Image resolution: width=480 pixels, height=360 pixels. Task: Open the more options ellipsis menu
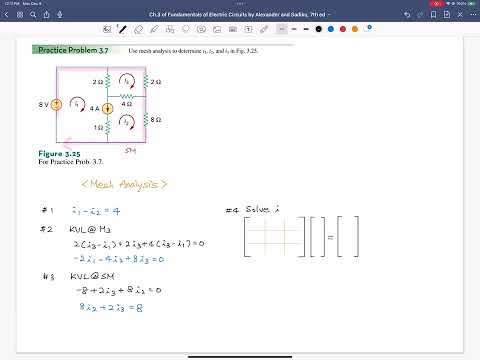473,15
